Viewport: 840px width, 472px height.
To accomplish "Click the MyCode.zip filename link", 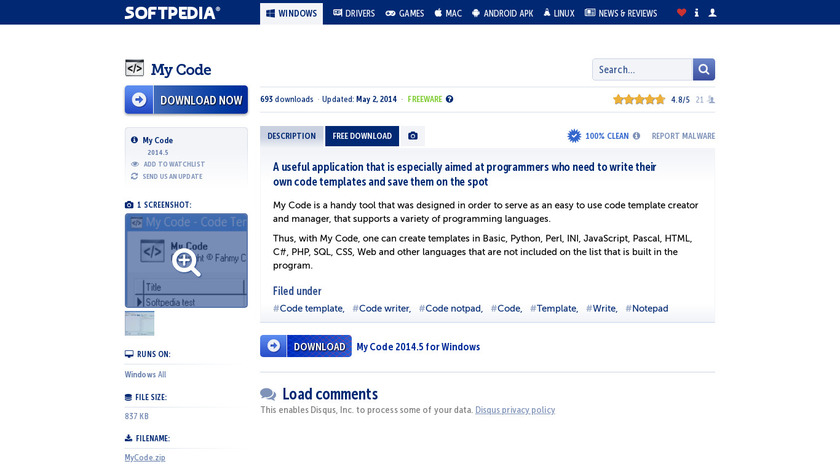I will pyautogui.click(x=145, y=458).
